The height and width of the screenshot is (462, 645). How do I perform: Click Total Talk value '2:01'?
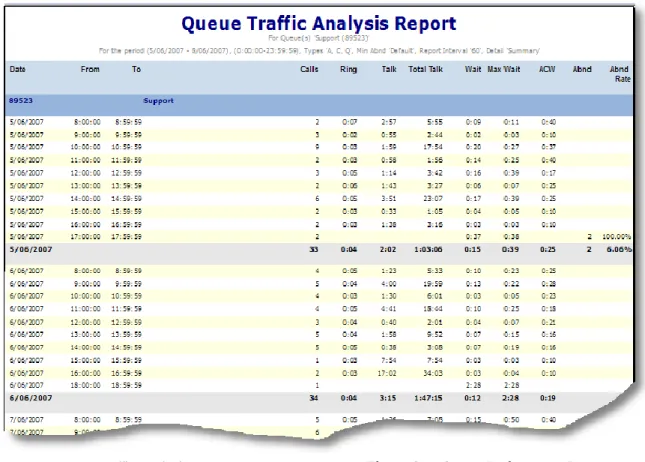pyautogui.click(x=435, y=322)
